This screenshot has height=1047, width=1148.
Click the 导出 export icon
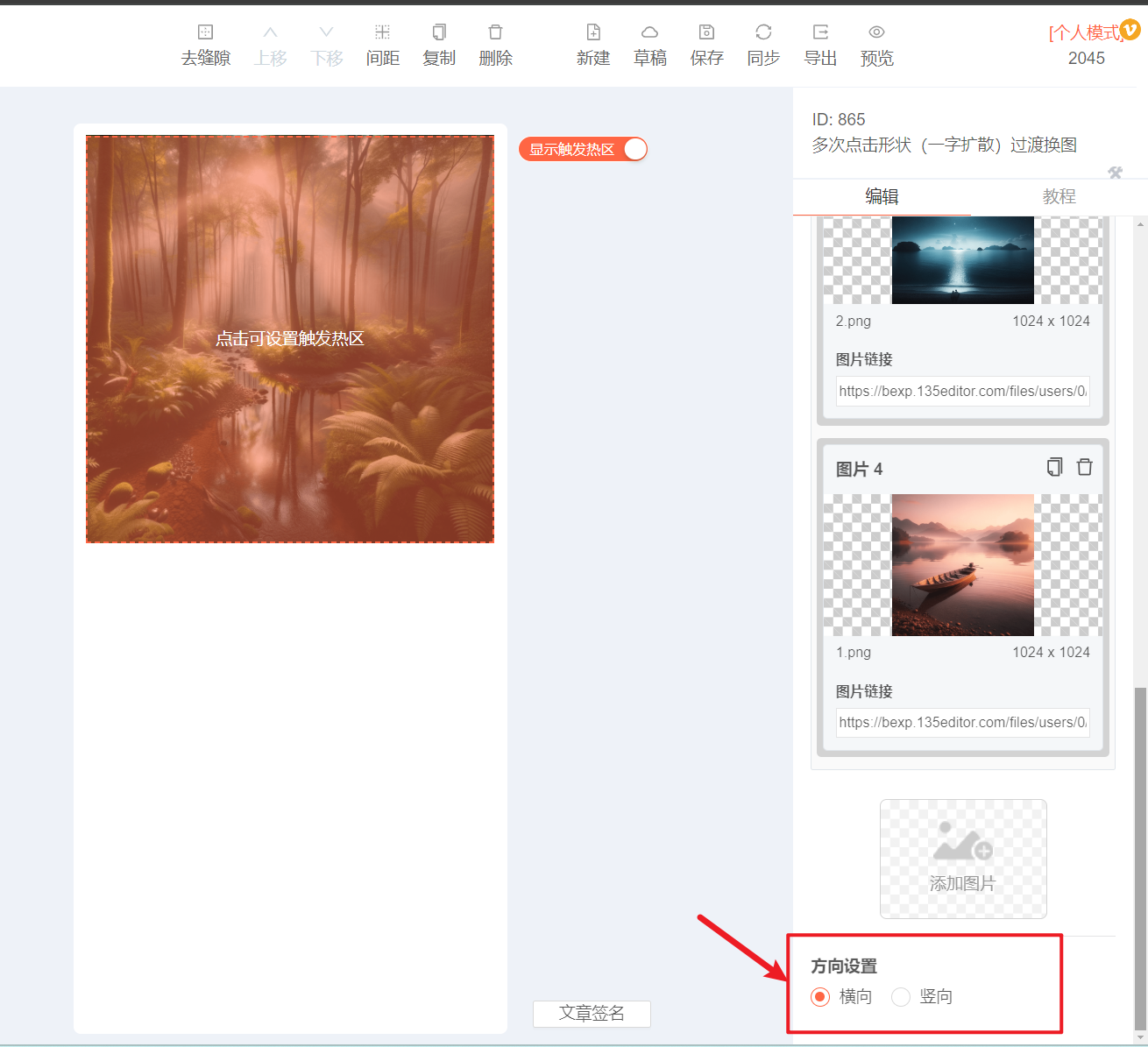click(x=820, y=32)
